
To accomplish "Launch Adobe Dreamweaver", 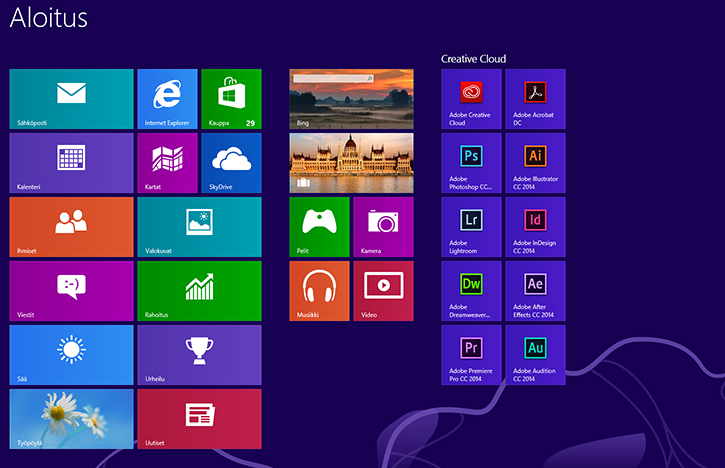I will click(471, 291).
